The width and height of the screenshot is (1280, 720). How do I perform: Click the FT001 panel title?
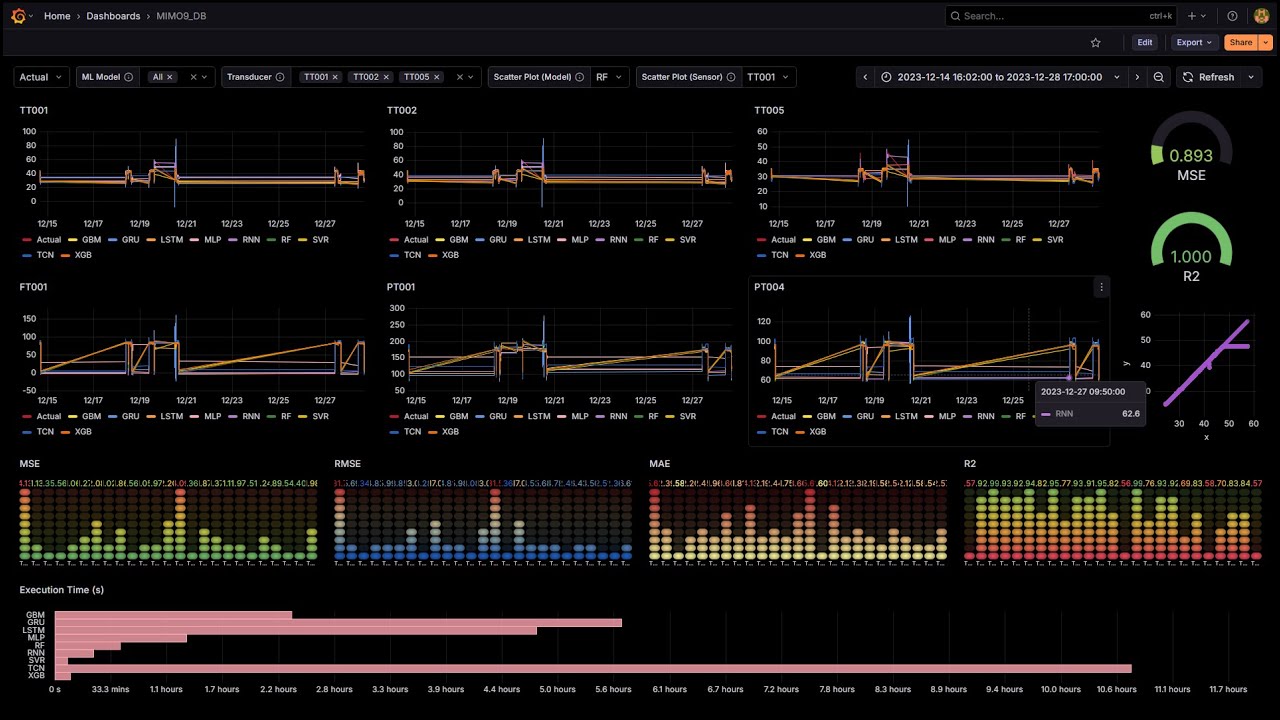pyautogui.click(x=33, y=287)
